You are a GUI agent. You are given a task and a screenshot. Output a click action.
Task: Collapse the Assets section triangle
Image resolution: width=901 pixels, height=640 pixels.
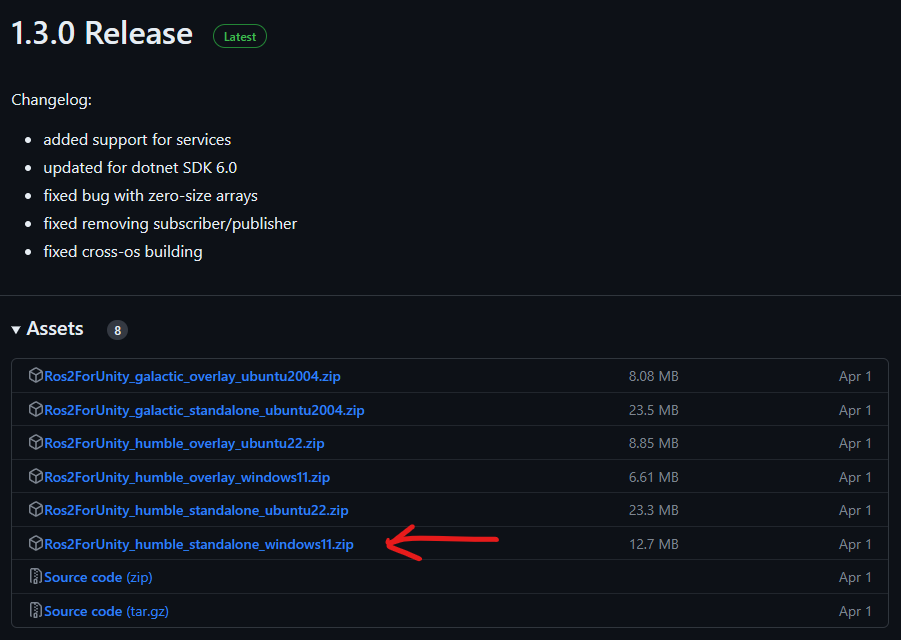click(16, 330)
